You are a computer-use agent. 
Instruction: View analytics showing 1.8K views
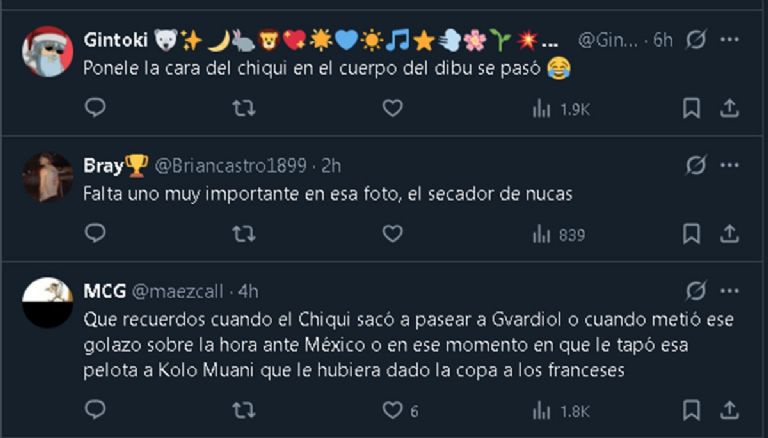[561, 410]
